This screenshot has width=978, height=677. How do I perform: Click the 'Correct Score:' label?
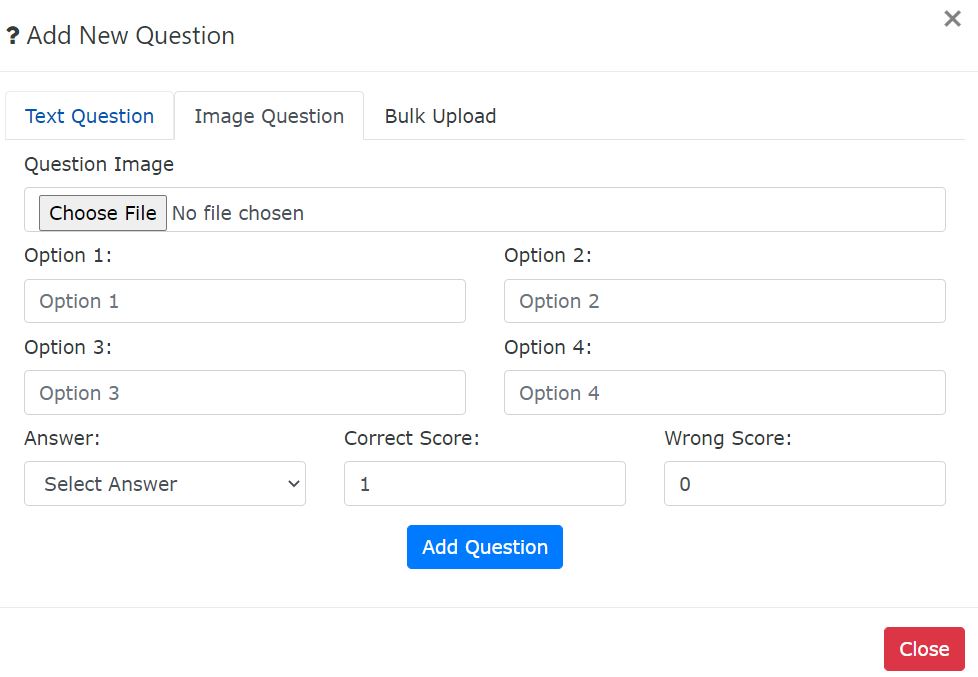coord(411,438)
